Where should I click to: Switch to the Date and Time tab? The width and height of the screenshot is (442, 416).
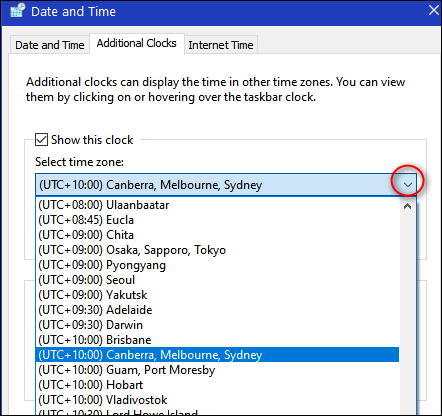tap(50, 45)
